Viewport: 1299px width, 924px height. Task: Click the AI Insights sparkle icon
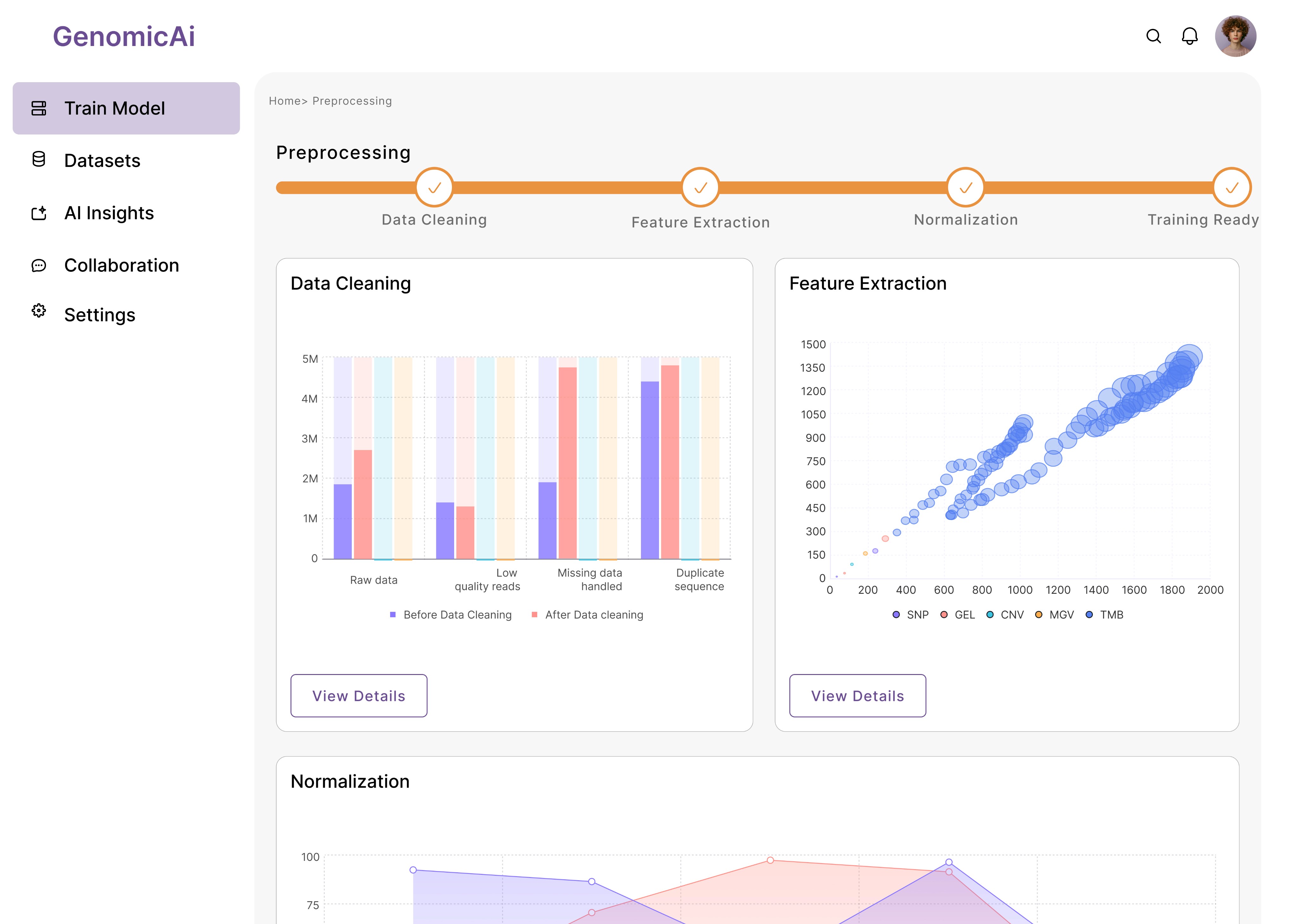click(x=39, y=213)
